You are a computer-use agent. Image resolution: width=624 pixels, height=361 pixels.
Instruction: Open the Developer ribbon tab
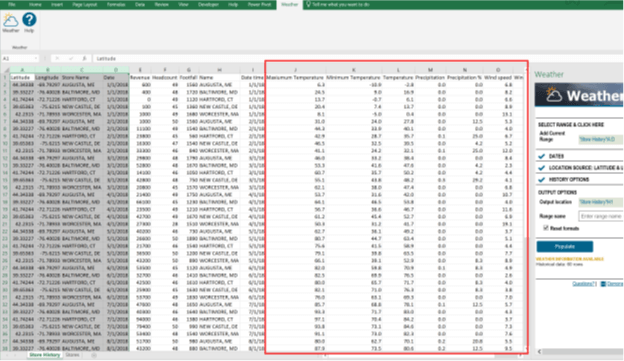pyautogui.click(x=208, y=4)
